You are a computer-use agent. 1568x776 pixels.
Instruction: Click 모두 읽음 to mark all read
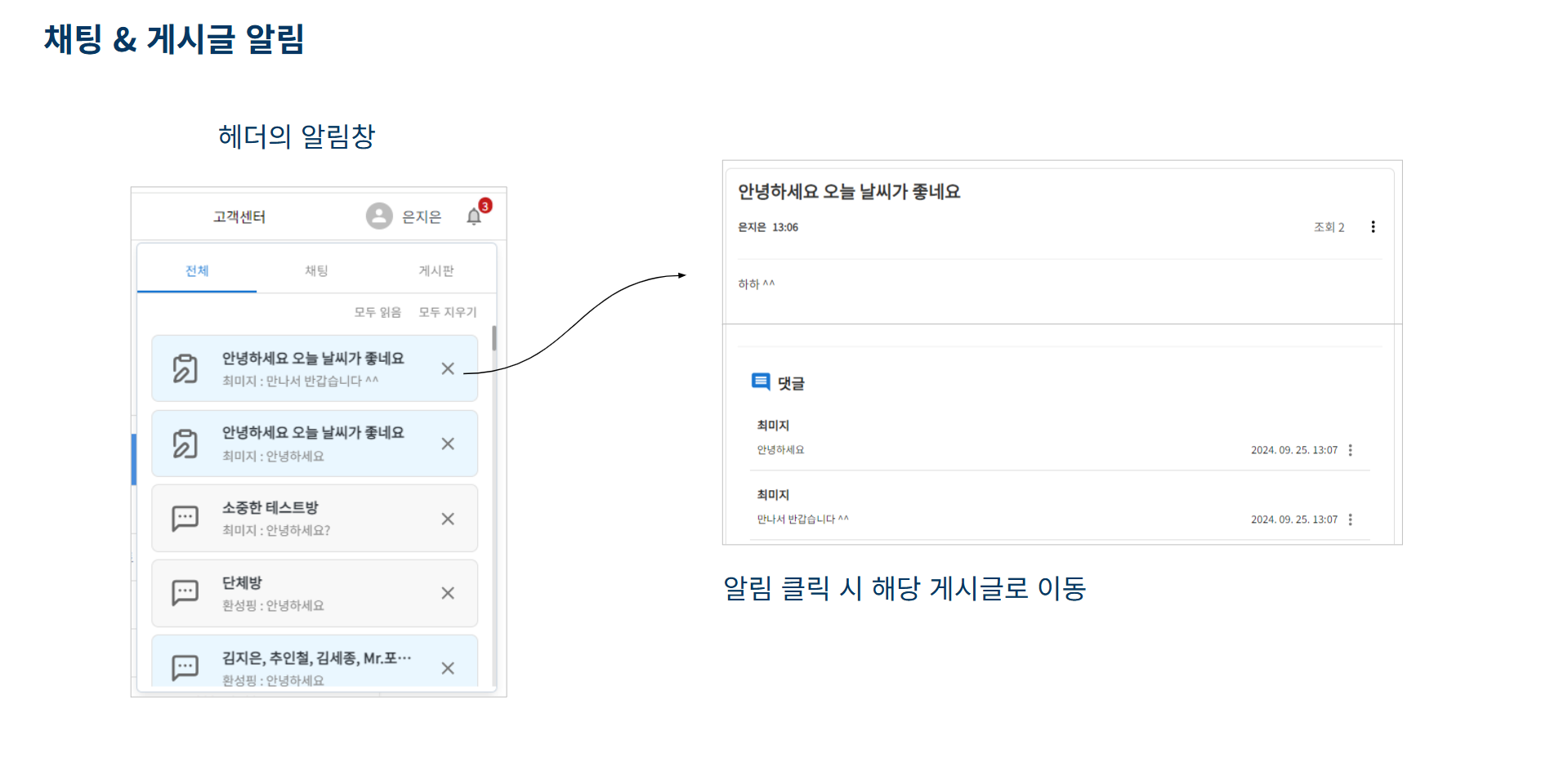coord(377,312)
